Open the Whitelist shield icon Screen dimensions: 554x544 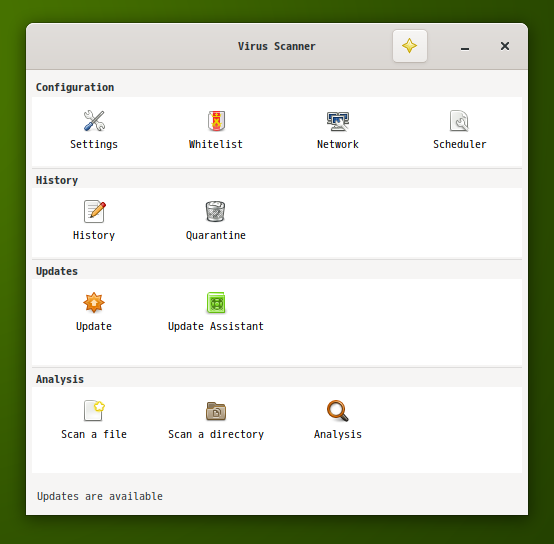click(216, 121)
